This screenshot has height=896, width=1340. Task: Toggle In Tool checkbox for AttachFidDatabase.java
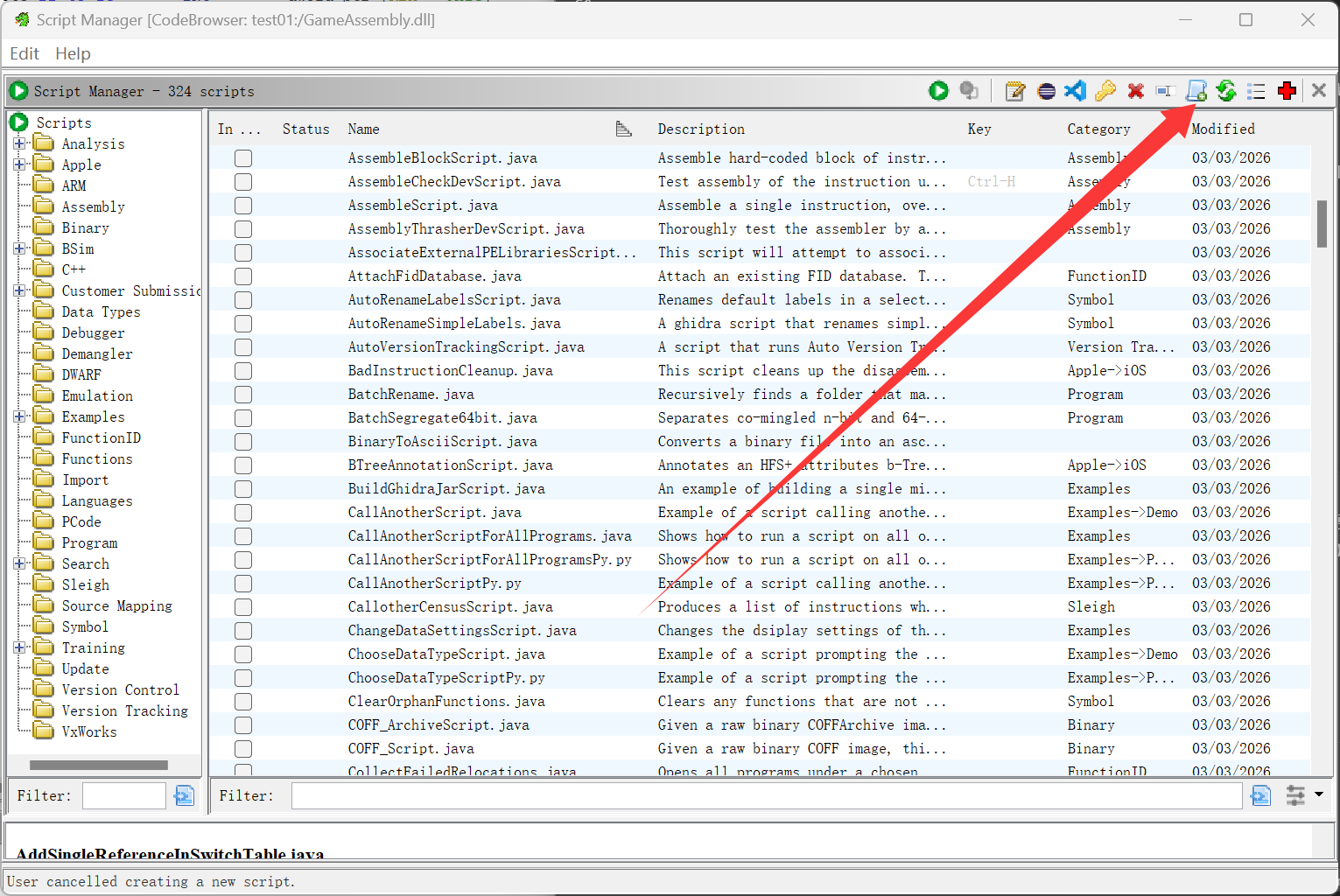243,276
